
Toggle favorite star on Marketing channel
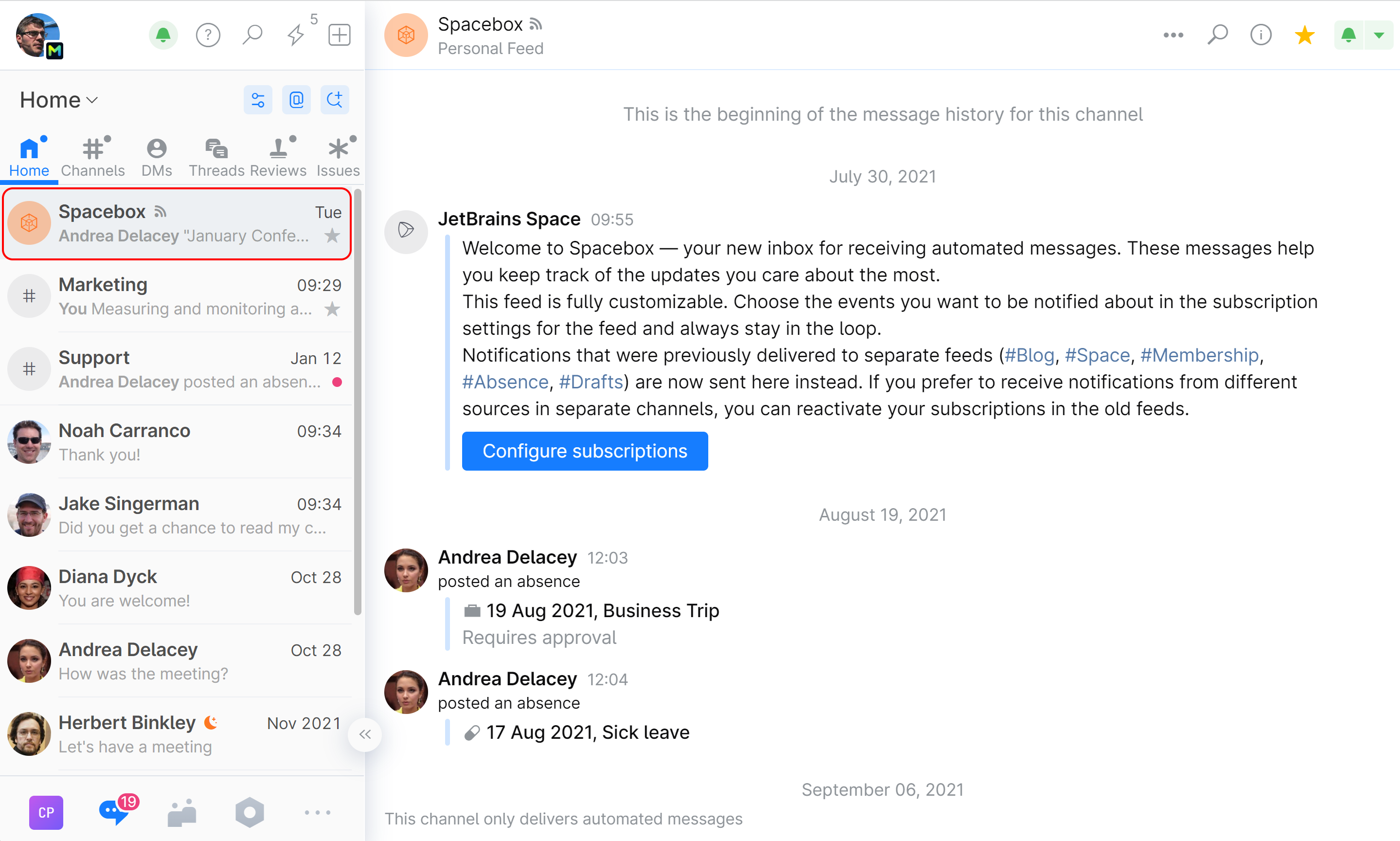click(x=332, y=309)
